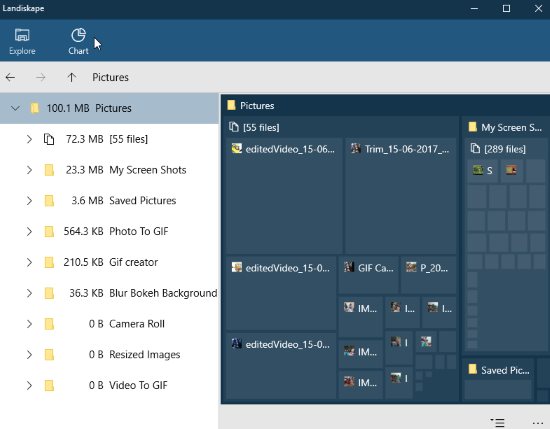Expand the Photo To GIF folder

click(29, 232)
